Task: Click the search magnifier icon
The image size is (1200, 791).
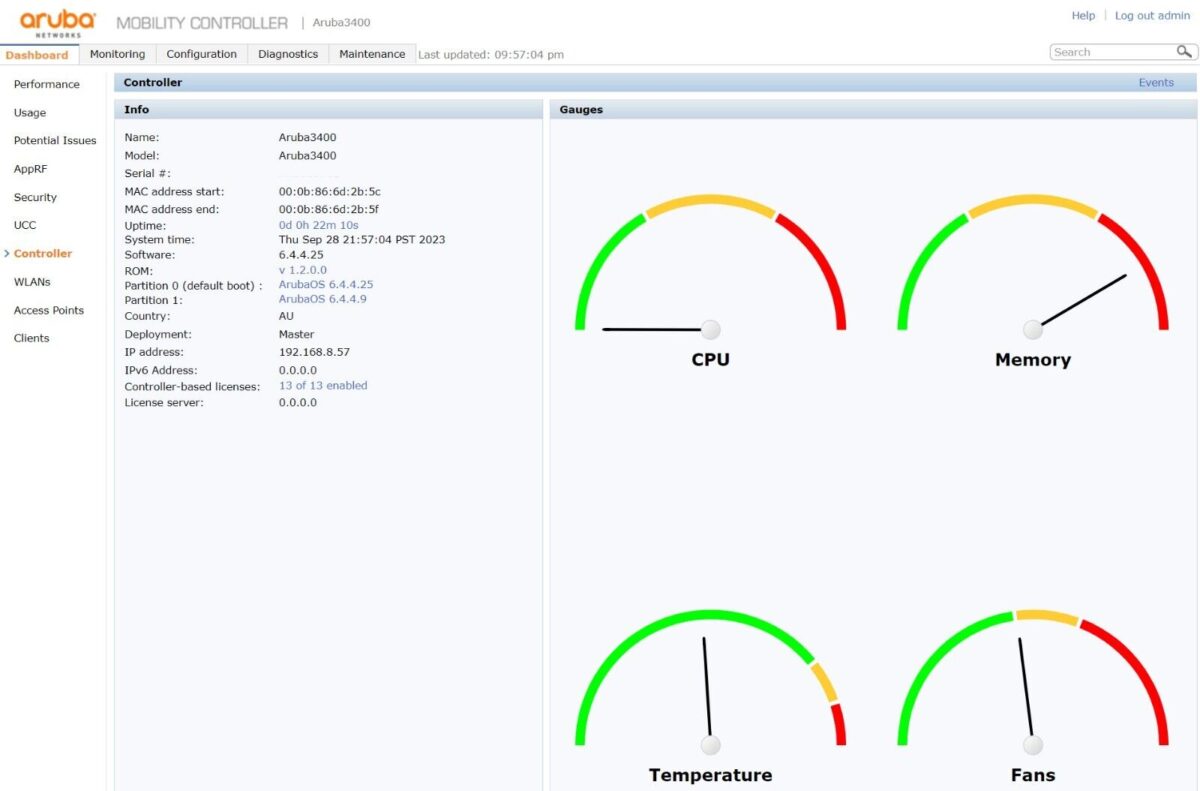Action: click(1184, 52)
